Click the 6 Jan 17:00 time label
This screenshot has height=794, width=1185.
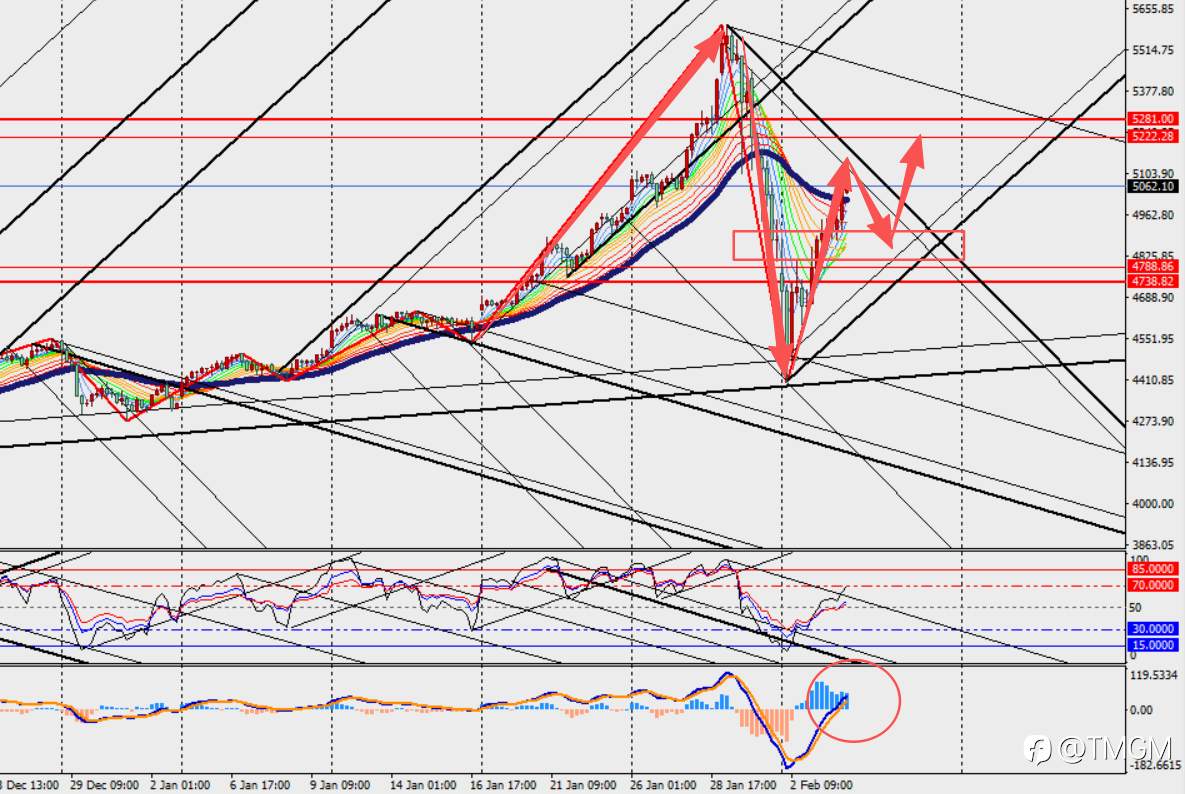point(261,786)
